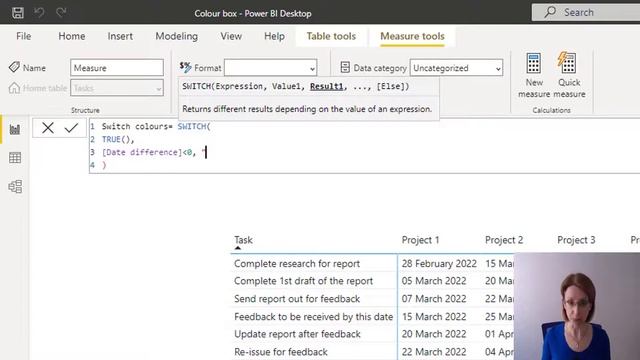The height and width of the screenshot is (360, 640).
Task: Sort by the Task column arrow
Action: click(238, 248)
